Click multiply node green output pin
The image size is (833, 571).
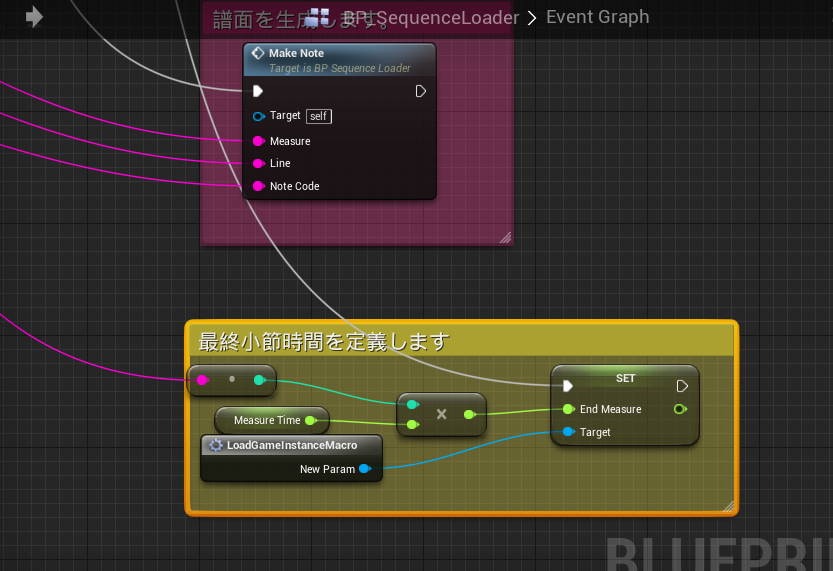[470, 414]
